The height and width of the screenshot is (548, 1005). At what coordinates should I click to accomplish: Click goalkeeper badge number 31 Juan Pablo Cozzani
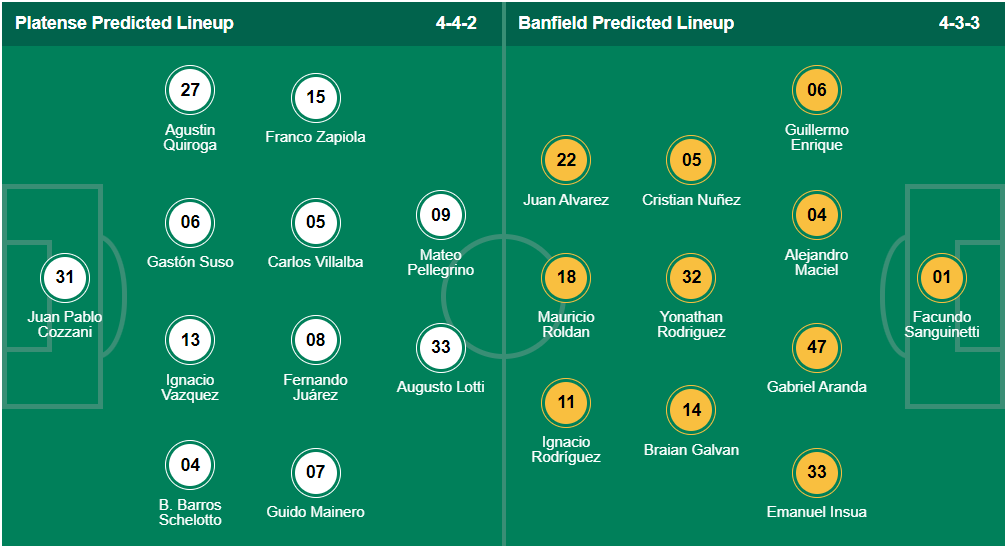coord(65,278)
